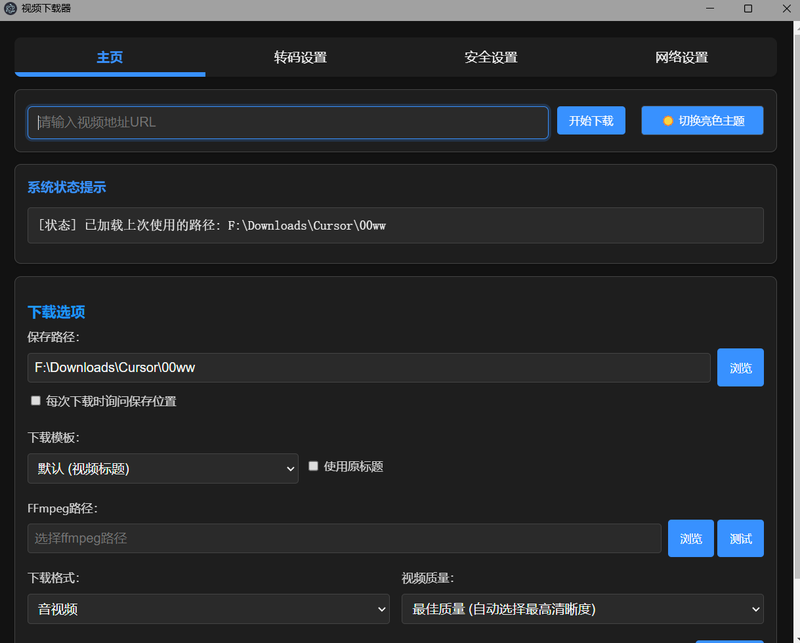
Task: Click the 开始下载 button
Action: pos(591,120)
